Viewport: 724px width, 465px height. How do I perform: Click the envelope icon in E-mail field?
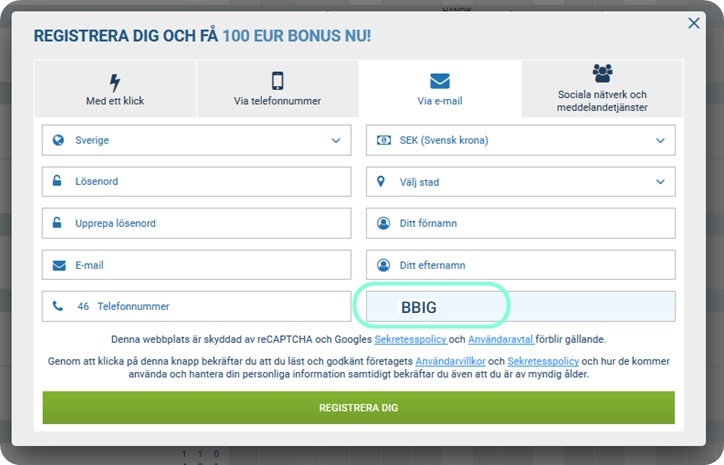pyautogui.click(x=59, y=266)
